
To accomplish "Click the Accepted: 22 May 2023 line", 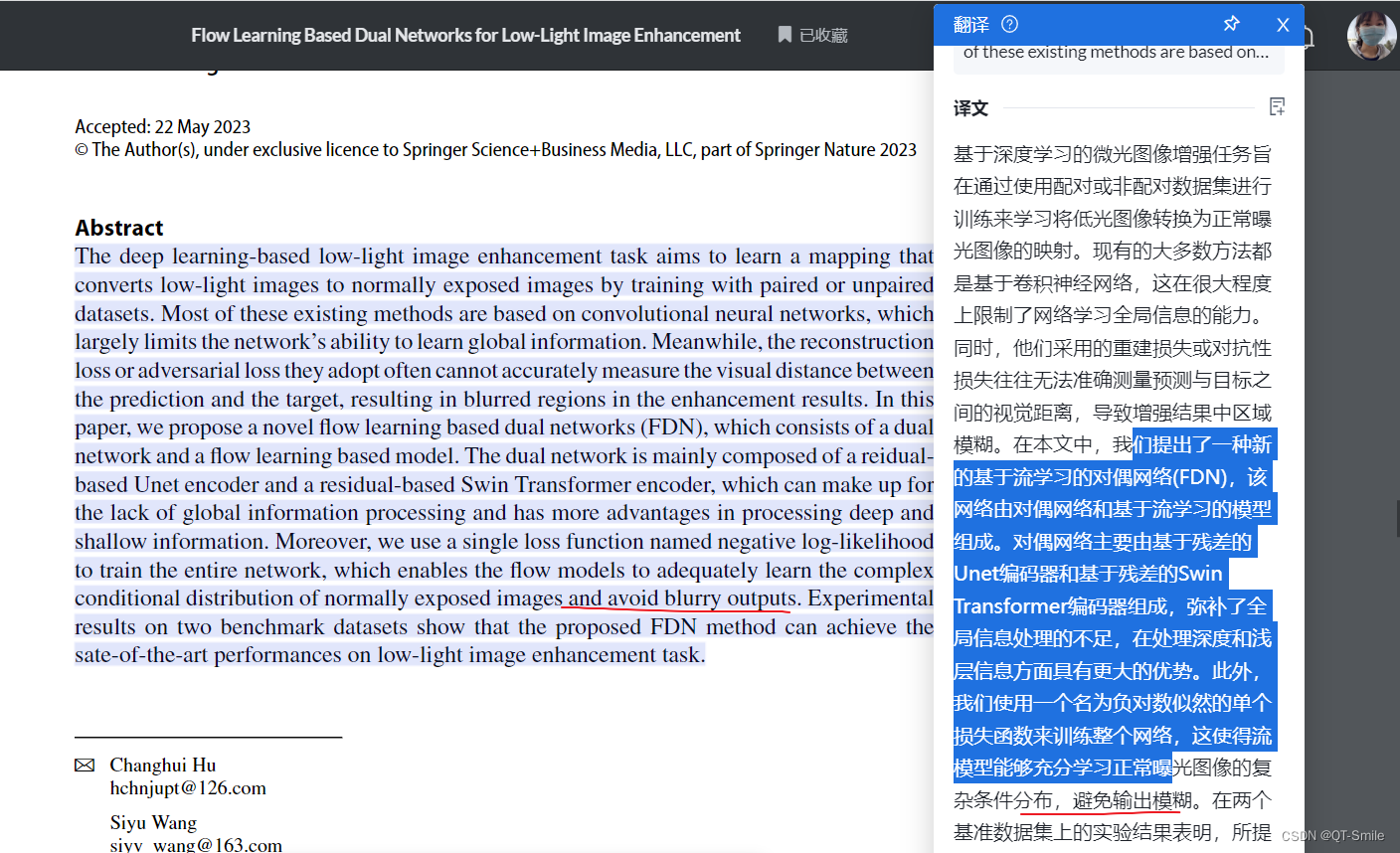I will click(162, 126).
